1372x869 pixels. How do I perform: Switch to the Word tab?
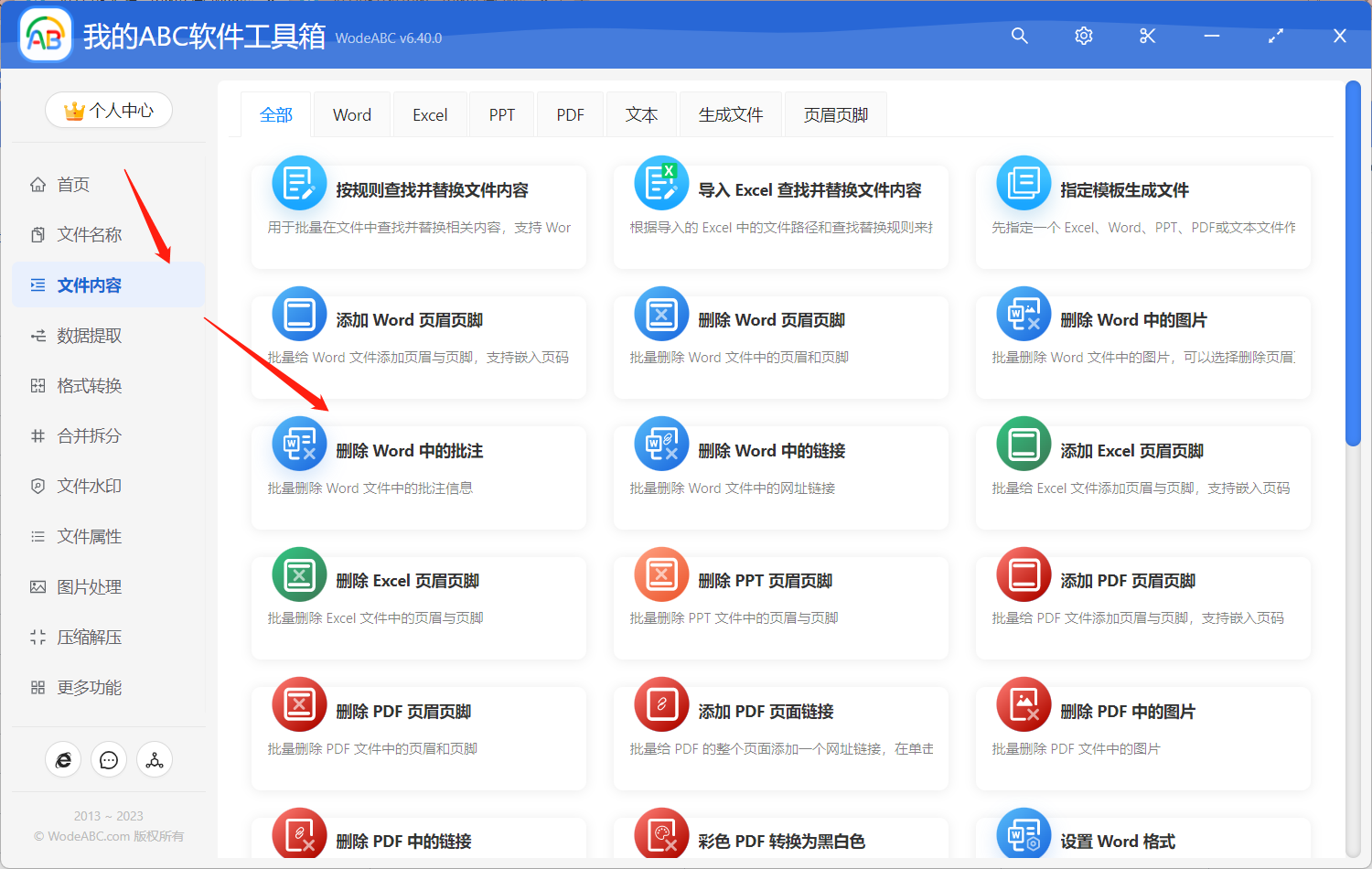tap(351, 113)
